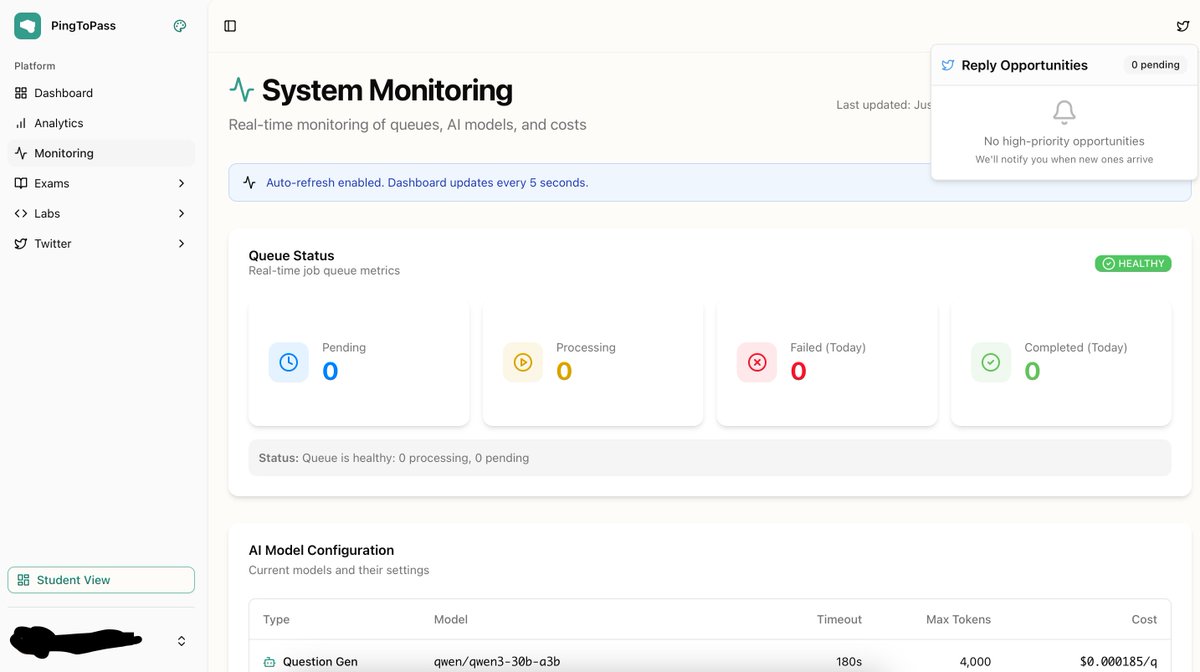Open the Exams menu item
Image resolution: width=1200 pixels, height=672 pixels.
point(101,183)
